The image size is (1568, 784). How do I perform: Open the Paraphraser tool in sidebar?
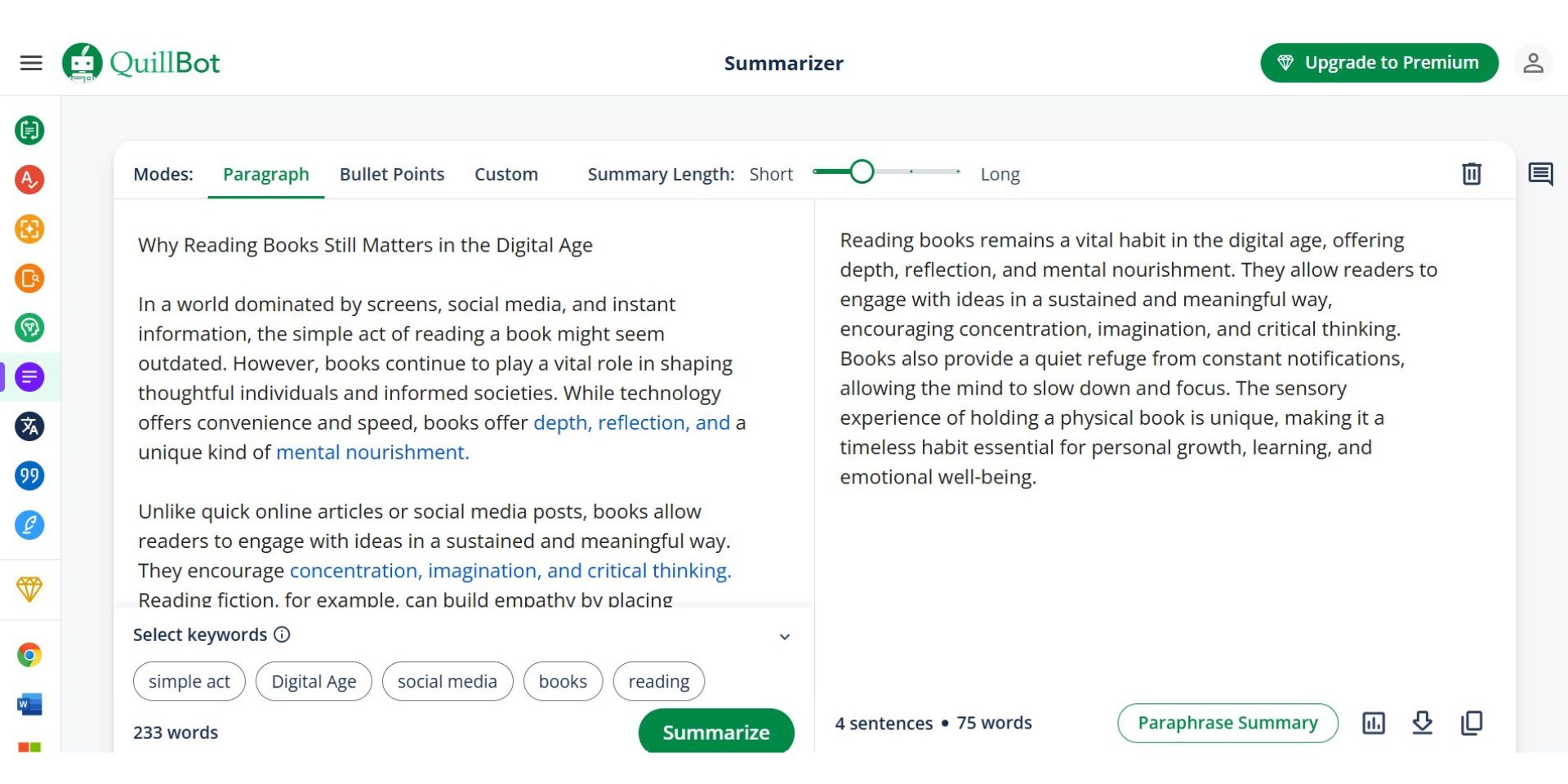29,130
